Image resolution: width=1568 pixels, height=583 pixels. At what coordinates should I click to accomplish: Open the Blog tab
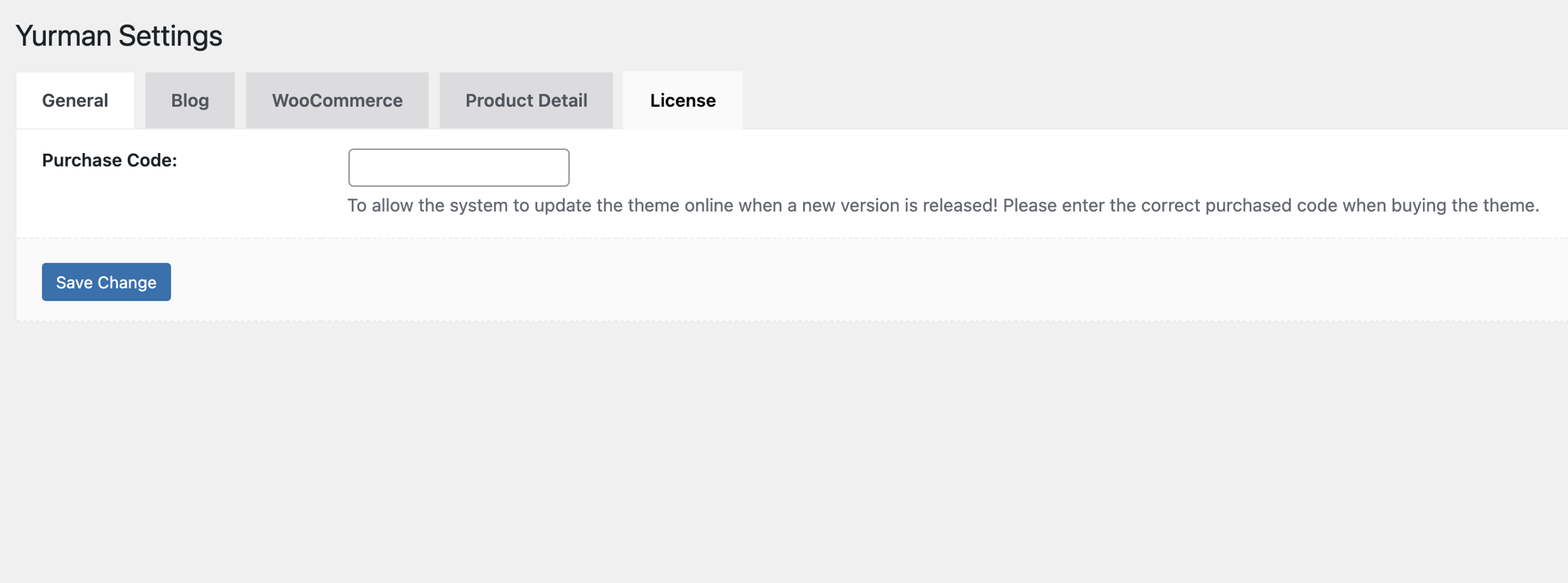(190, 101)
